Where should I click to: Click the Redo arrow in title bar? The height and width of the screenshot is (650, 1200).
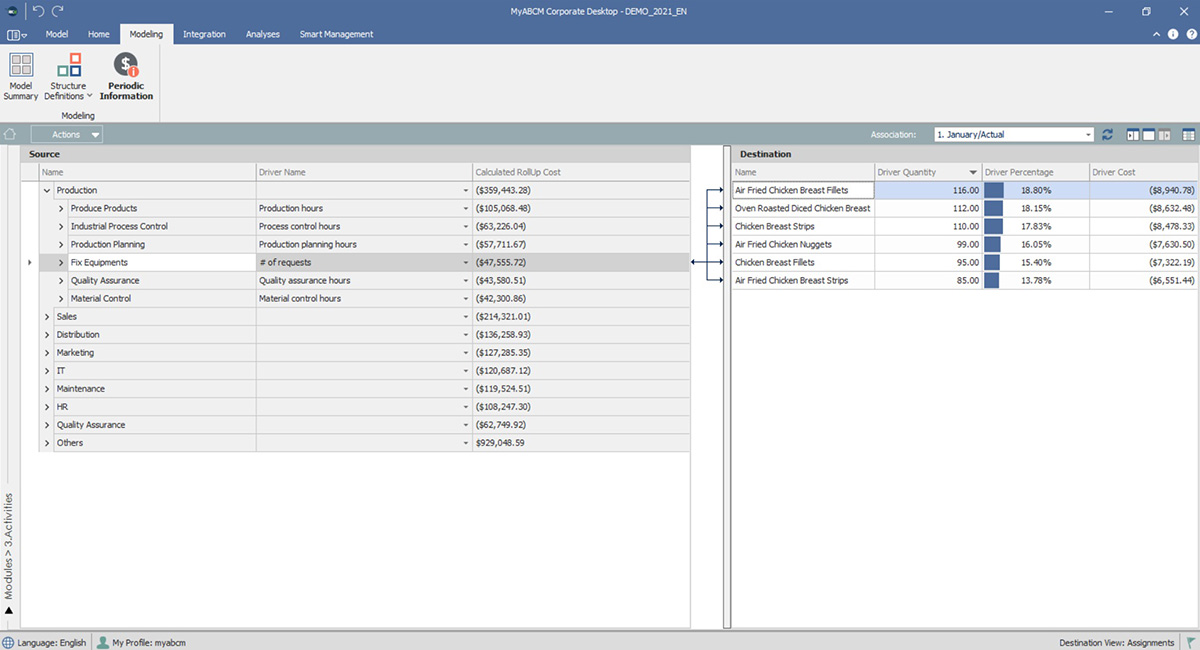[x=57, y=10]
